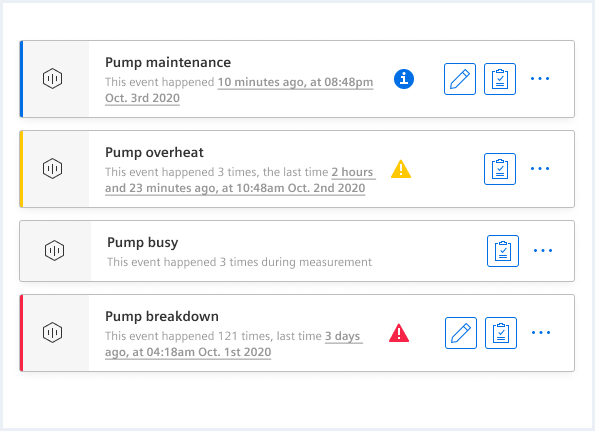Click the yellow warning triangle on Pump overheat
The image size is (595, 431).
coord(401,169)
